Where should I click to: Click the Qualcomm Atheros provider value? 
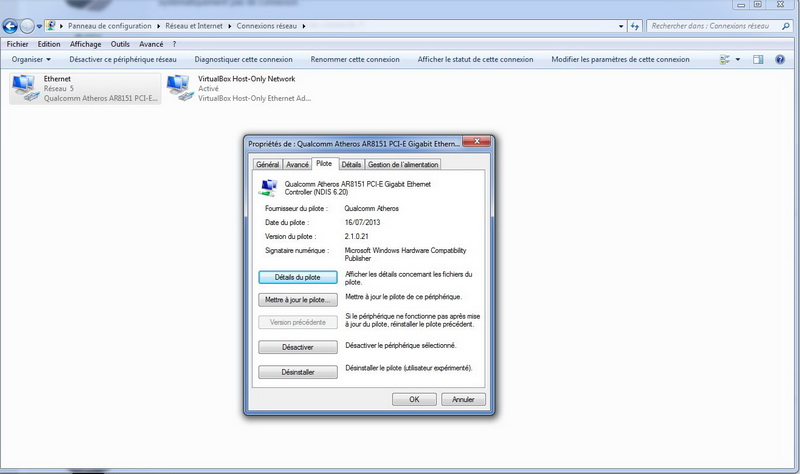click(x=371, y=209)
